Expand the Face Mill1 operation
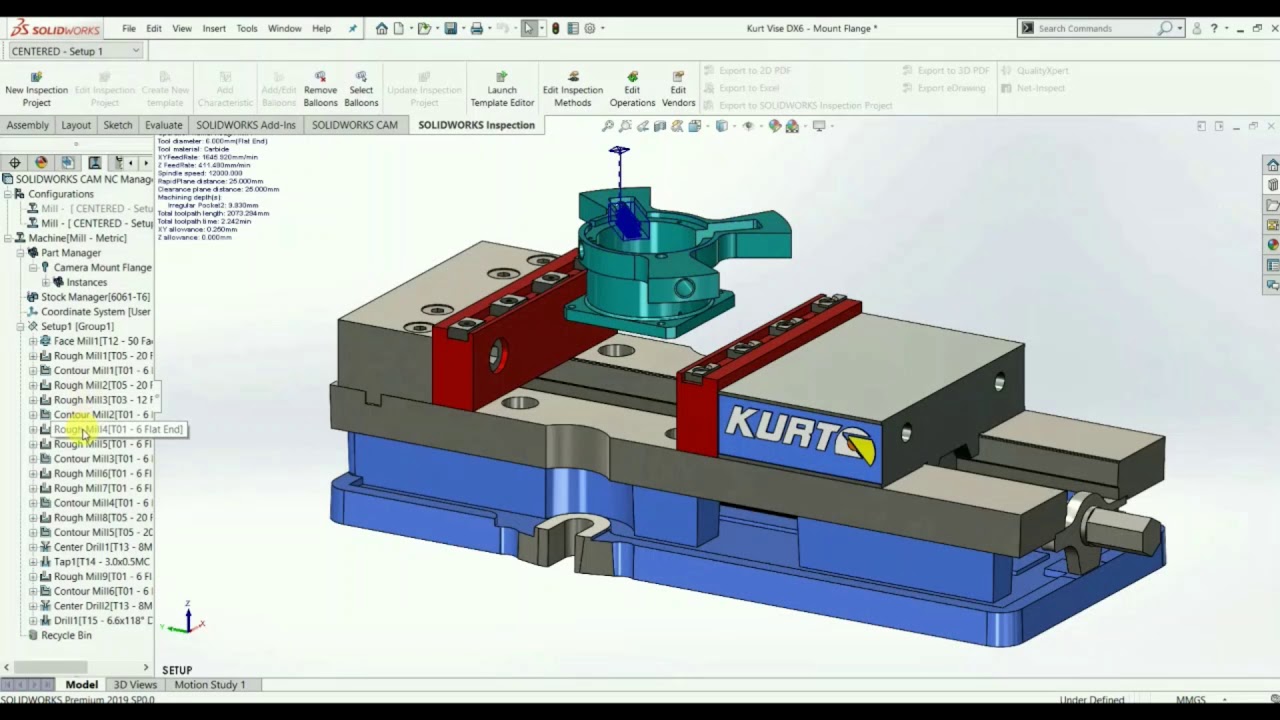This screenshot has height=720, width=1280. (33, 341)
